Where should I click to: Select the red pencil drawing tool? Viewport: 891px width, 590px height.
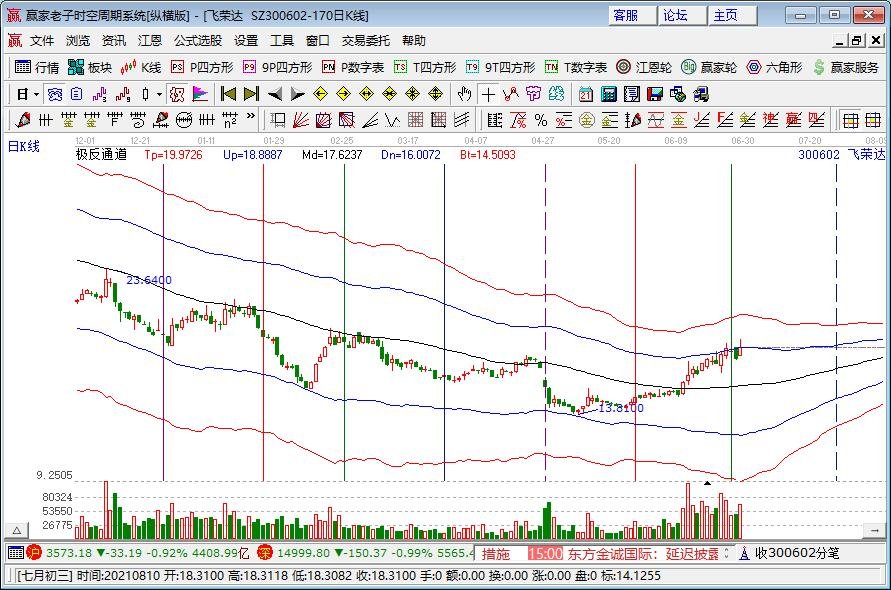23,120
